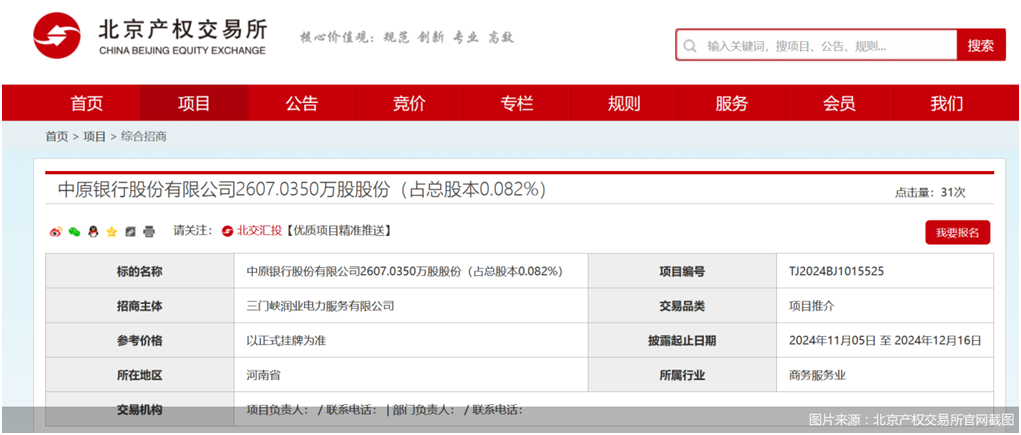Viewport: 1021px width, 435px height.
Task: Click the magnifier icon in search box
Action: (689, 46)
